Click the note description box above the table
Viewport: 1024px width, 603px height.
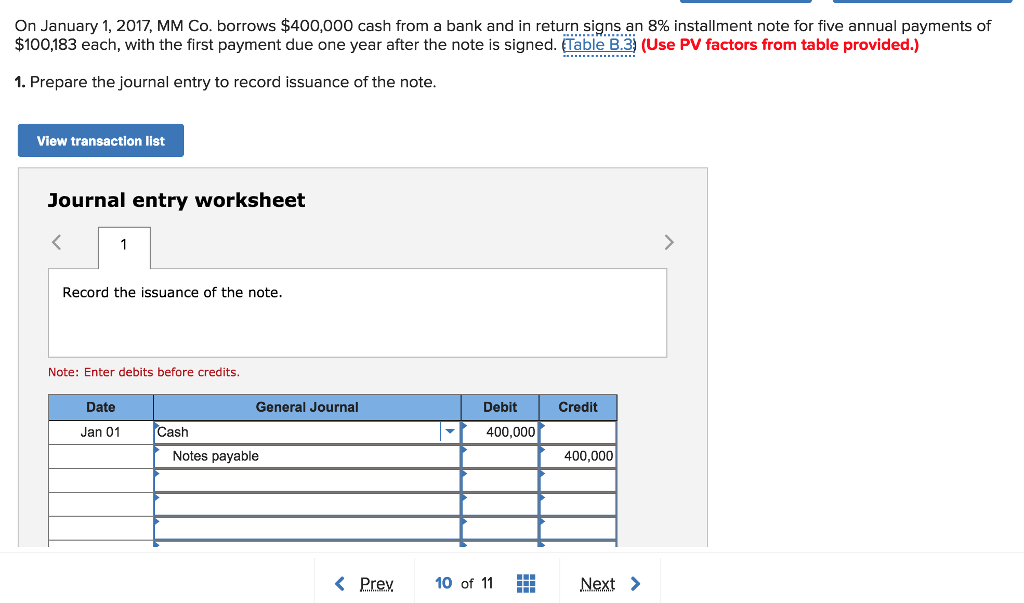tap(356, 310)
